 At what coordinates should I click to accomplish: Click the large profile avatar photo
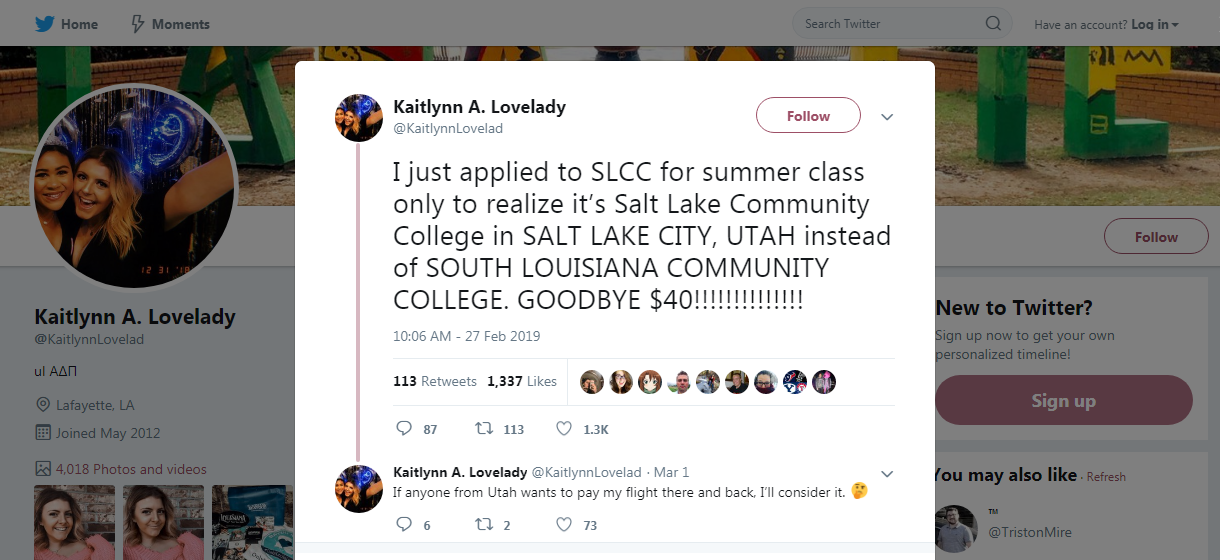[x=134, y=186]
